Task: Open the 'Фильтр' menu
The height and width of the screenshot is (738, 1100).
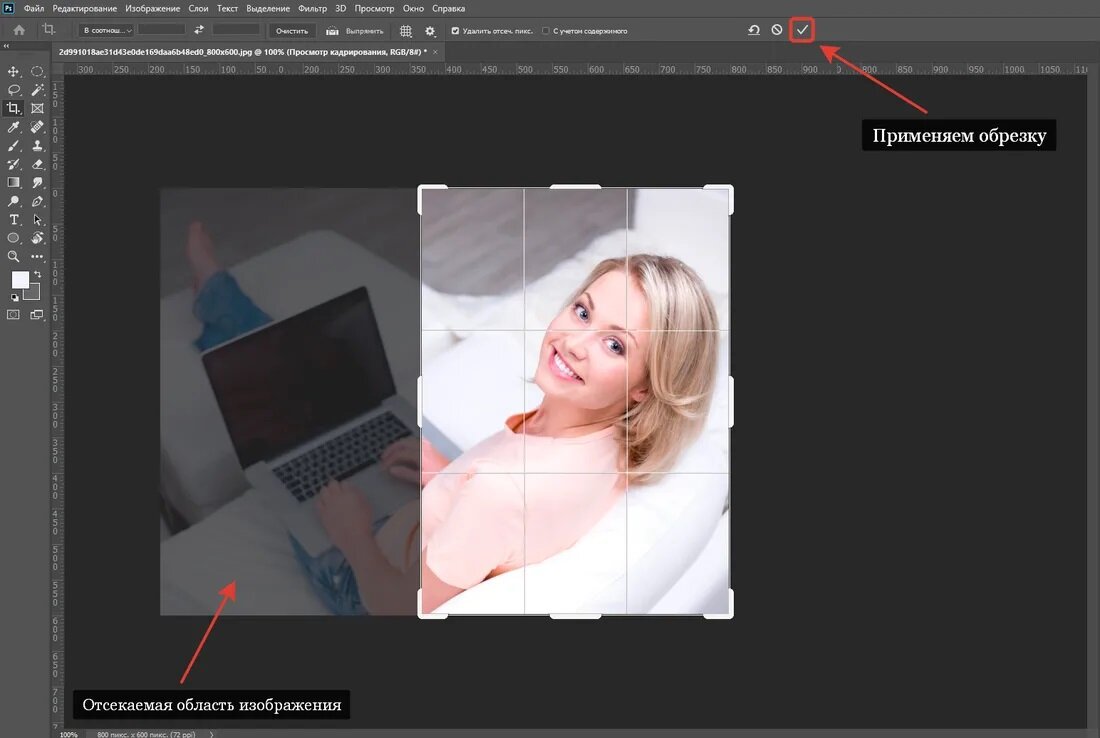Action: pyautogui.click(x=312, y=8)
